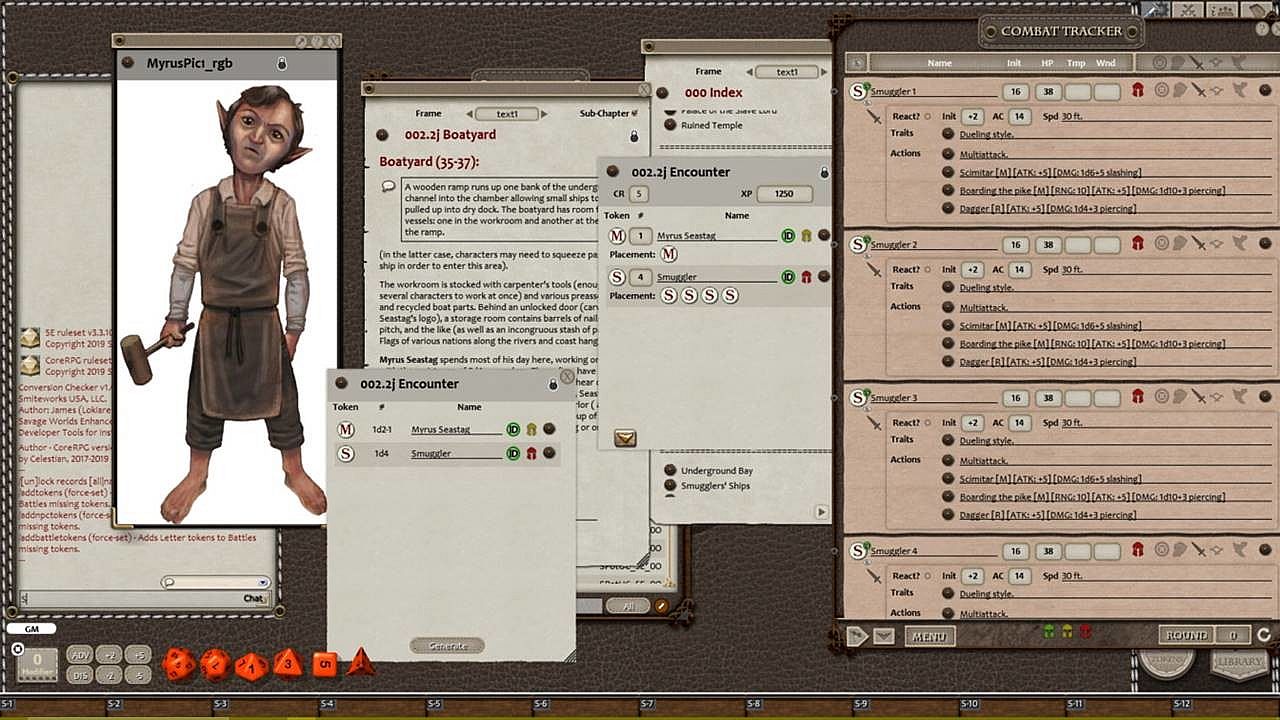This screenshot has height=720, width=1280.
Task: Toggle the lock on the 002.2j Boatyard page
Action: point(633,136)
